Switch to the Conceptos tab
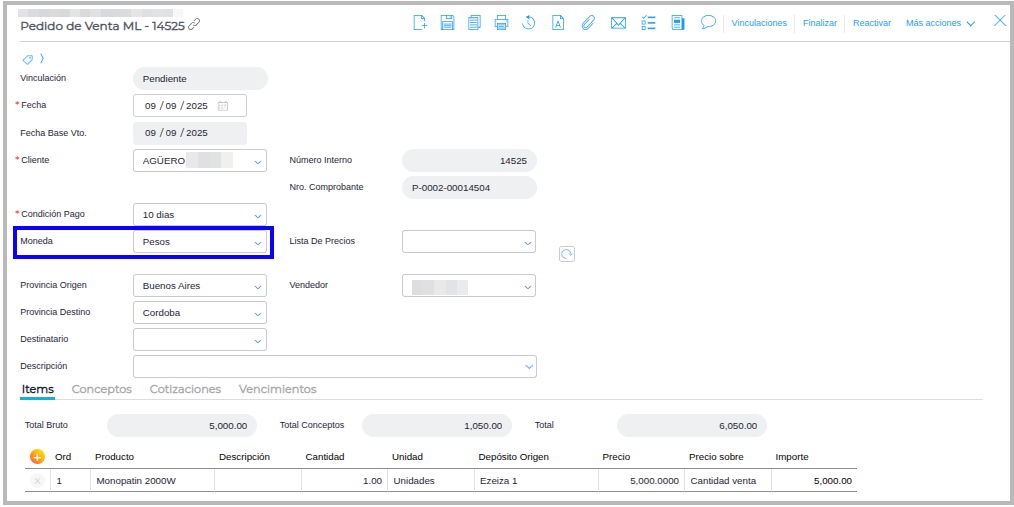Image resolution: width=1014 pixels, height=507 pixels. point(102,389)
